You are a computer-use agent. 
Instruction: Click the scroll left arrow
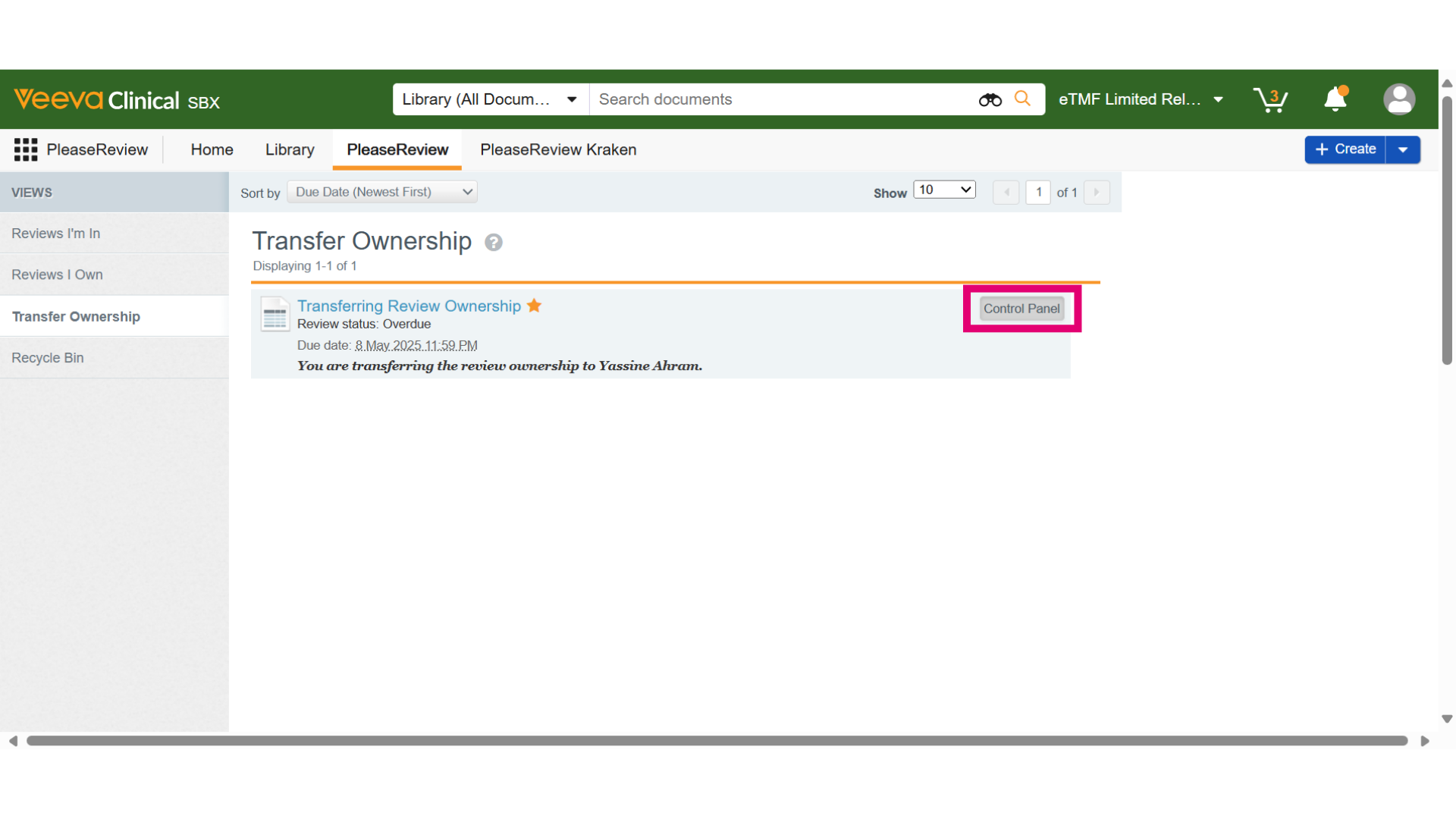13,741
